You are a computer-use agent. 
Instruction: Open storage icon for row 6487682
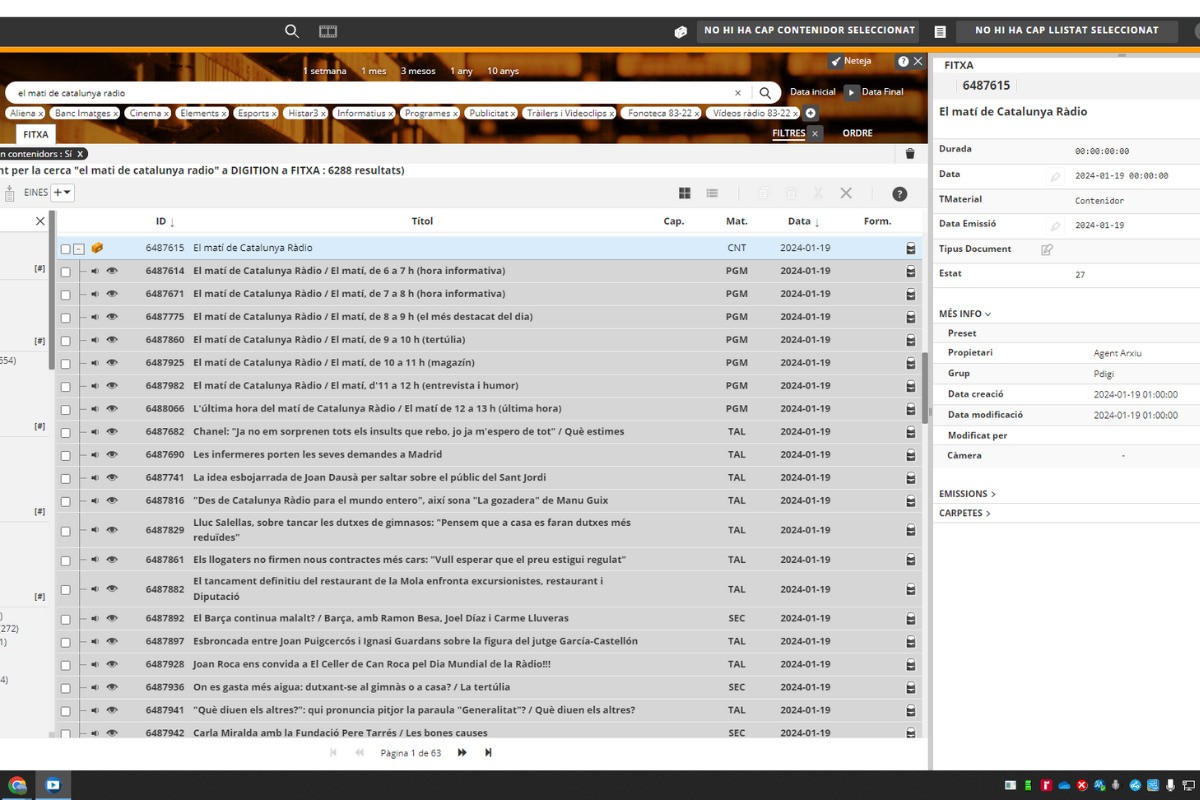coord(911,432)
